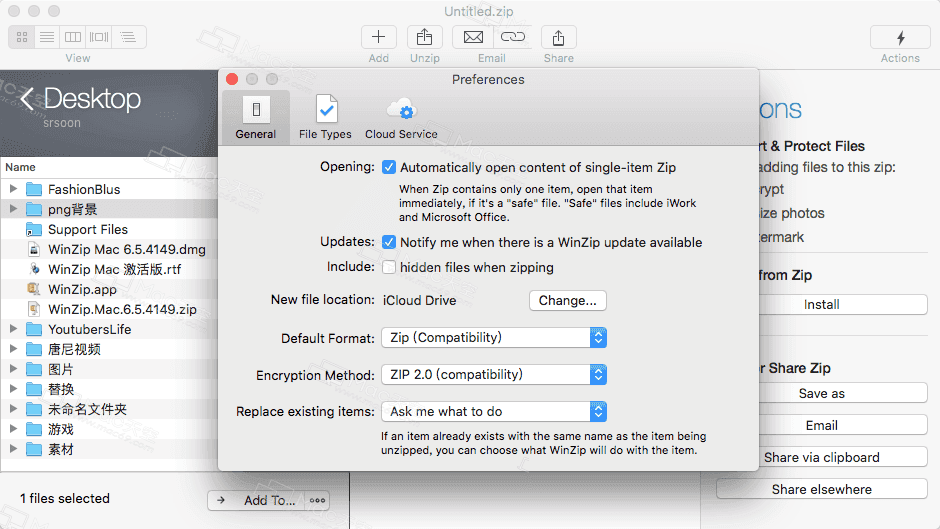Click the FashionBlus folder icon
This screenshot has height=529, width=940.
[34, 190]
